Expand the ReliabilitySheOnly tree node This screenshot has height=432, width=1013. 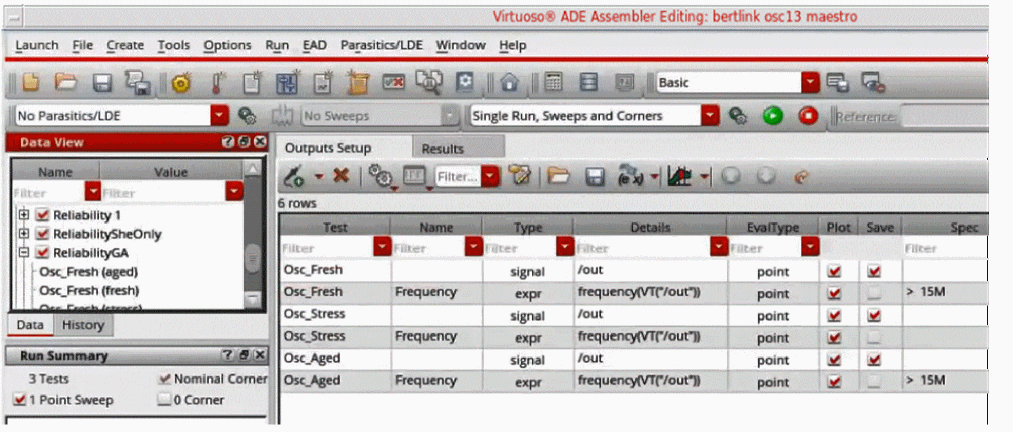coord(24,234)
